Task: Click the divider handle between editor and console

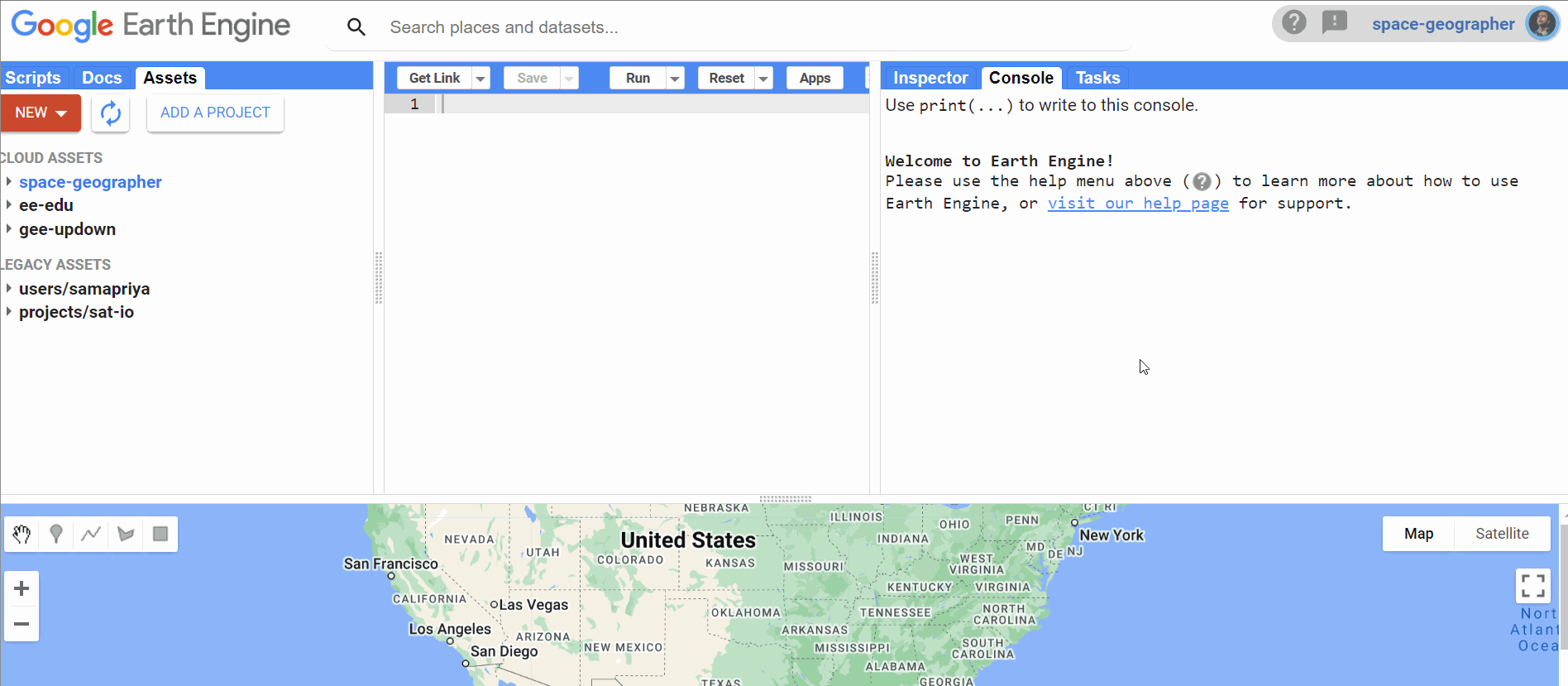Action: pyautogui.click(x=875, y=278)
